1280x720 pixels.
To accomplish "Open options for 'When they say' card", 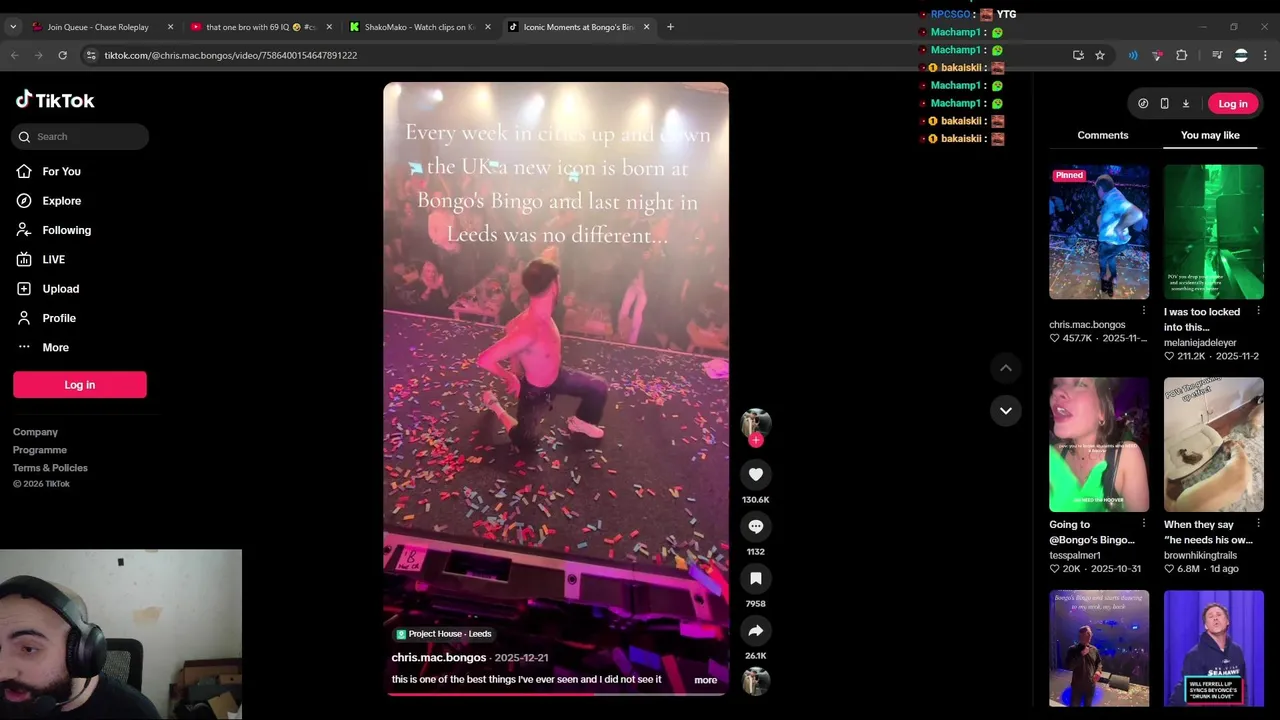I will pos(1258,523).
